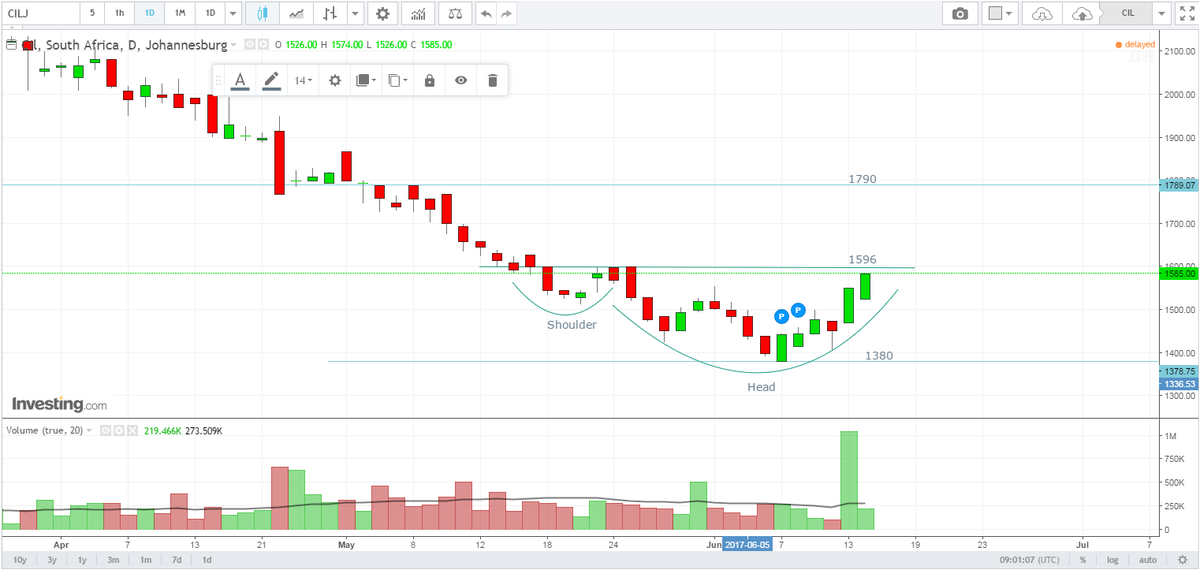
Task: Expand the Johannesburg symbol title dropdown
Action: click(234, 45)
